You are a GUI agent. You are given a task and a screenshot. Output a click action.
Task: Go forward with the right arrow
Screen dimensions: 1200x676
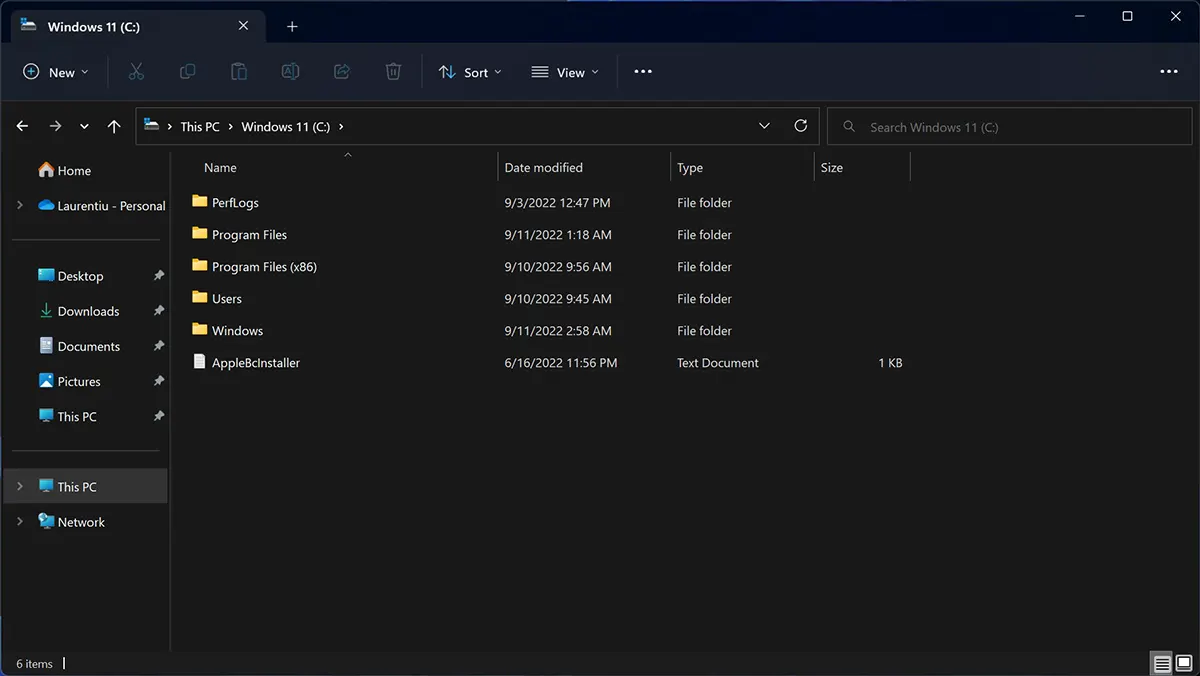point(55,127)
